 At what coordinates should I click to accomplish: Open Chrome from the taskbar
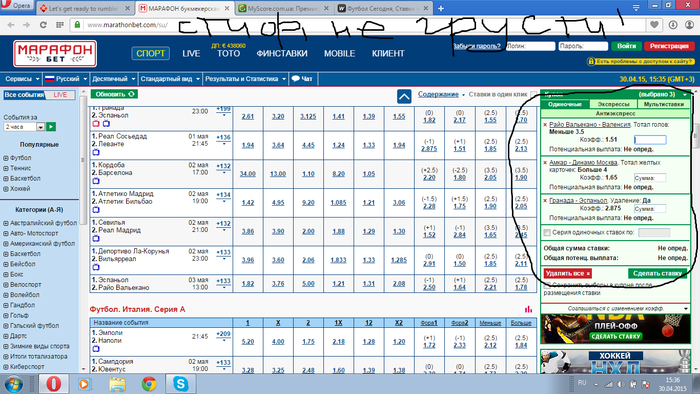149,384
